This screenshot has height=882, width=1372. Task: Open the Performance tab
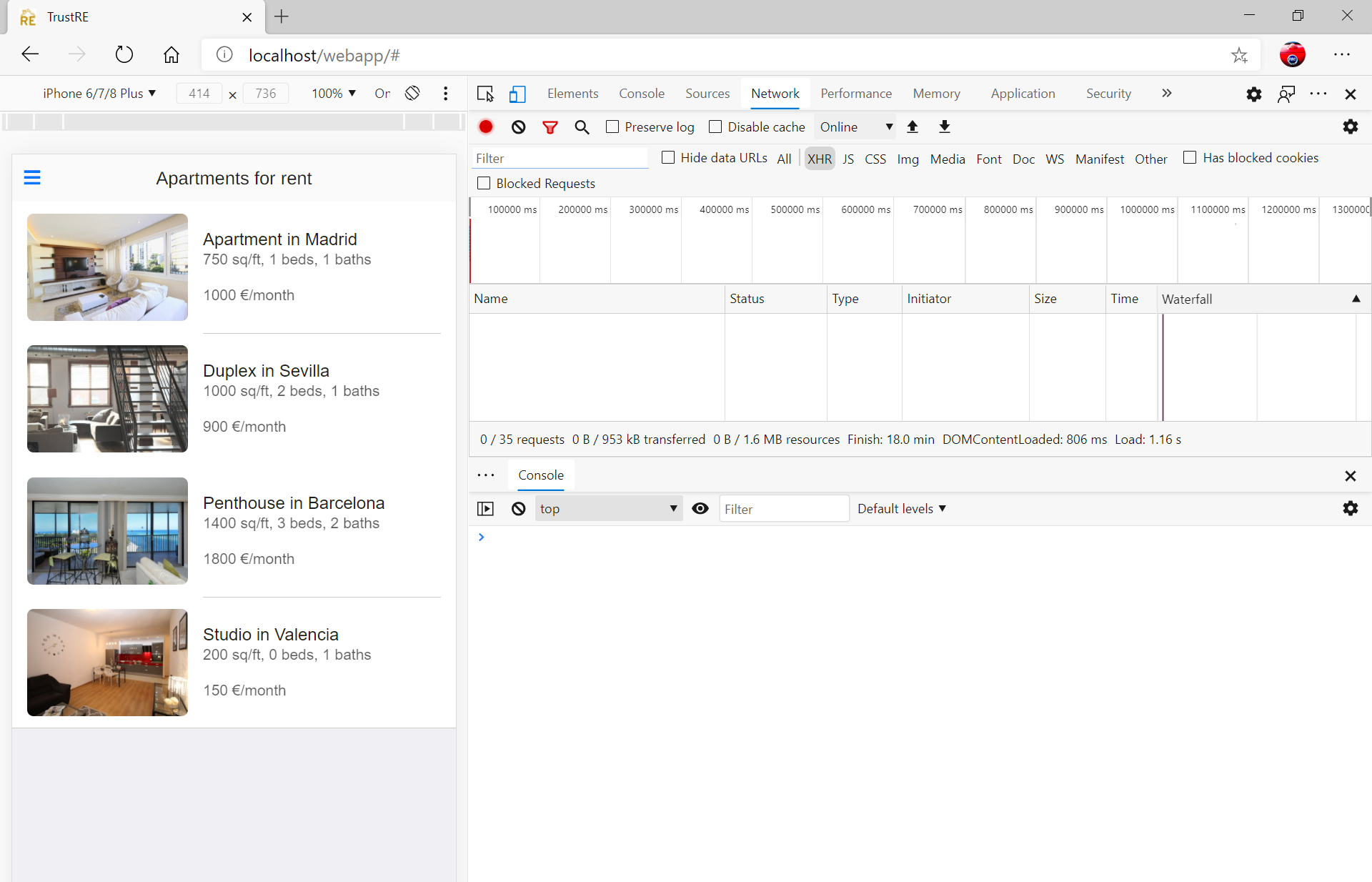pyautogui.click(x=855, y=94)
